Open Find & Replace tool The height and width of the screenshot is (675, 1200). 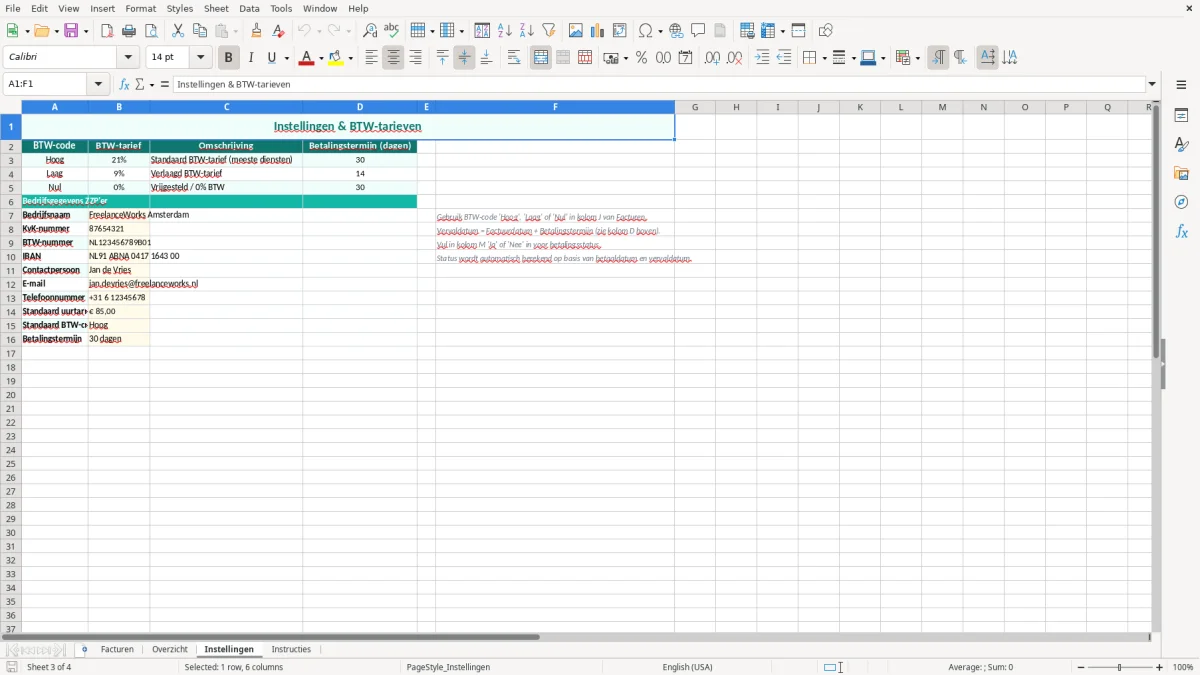click(370, 31)
